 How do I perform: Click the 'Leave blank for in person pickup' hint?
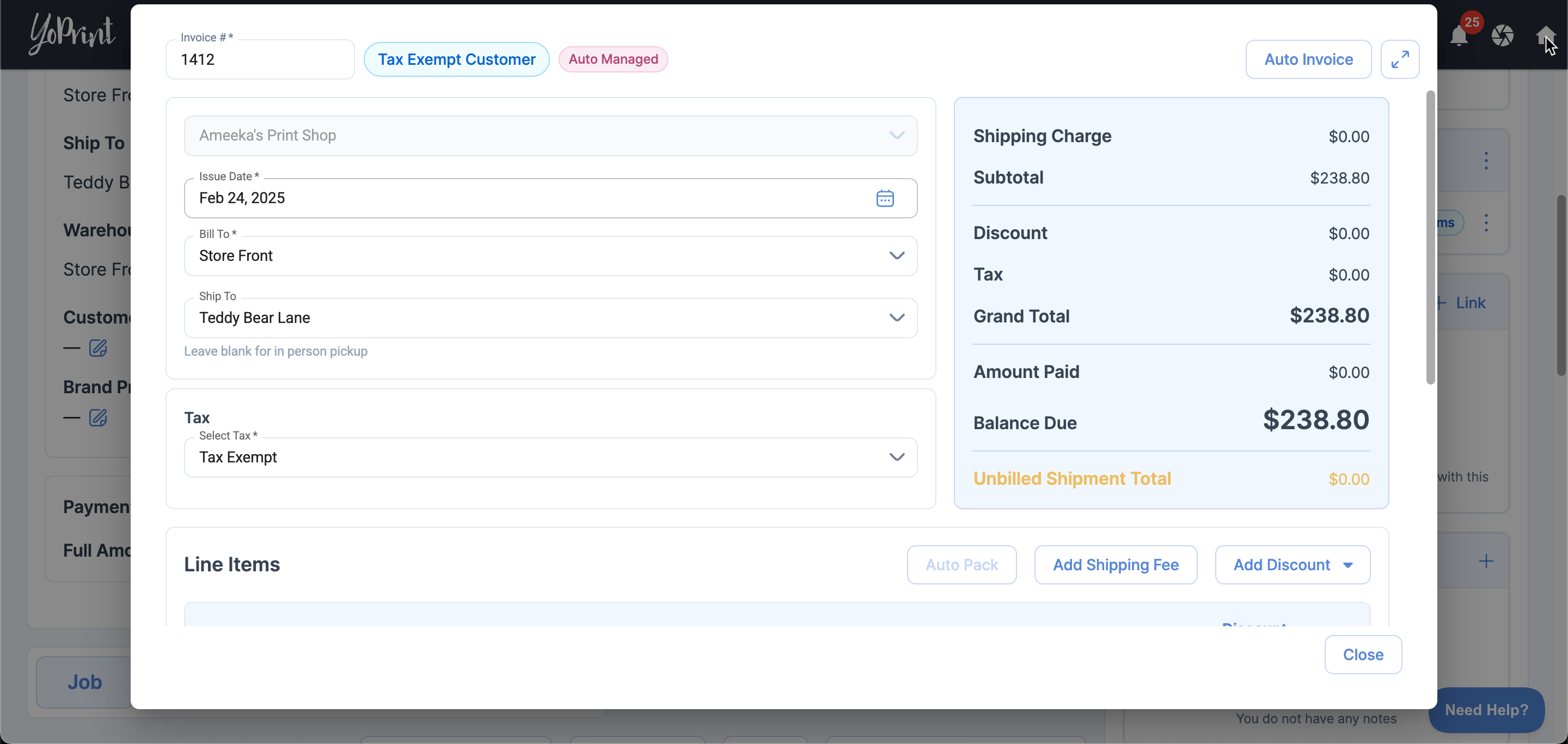tap(275, 351)
